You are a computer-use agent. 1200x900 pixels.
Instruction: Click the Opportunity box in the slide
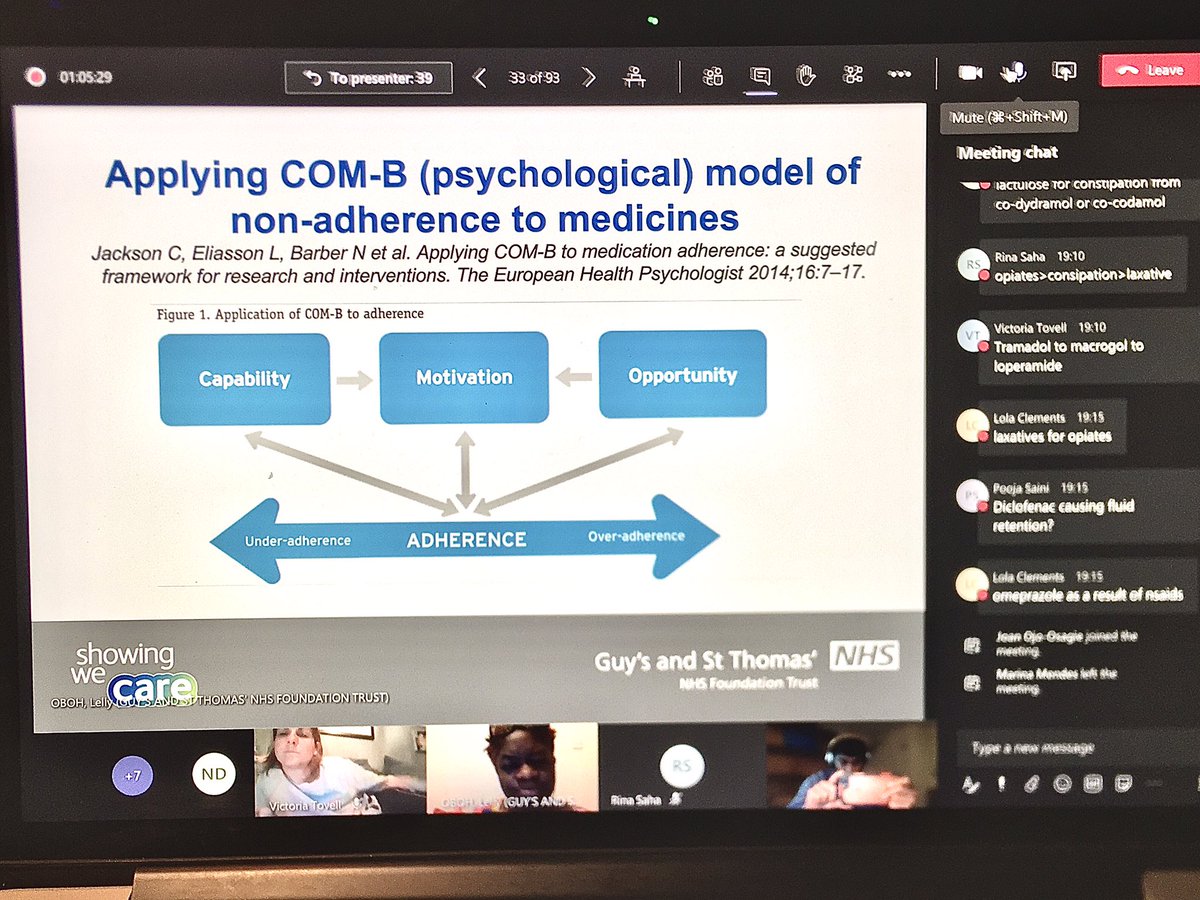tap(683, 375)
